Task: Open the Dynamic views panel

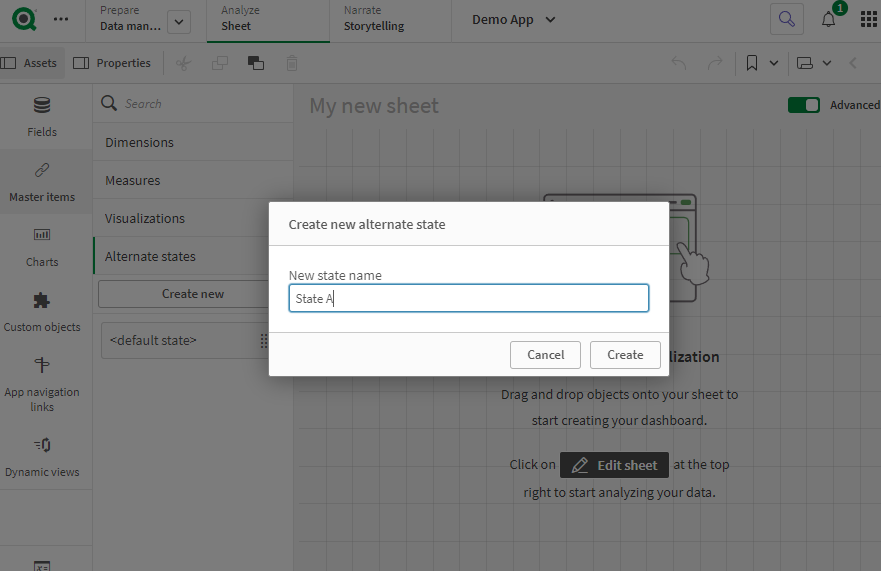Action: (x=42, y=457)
